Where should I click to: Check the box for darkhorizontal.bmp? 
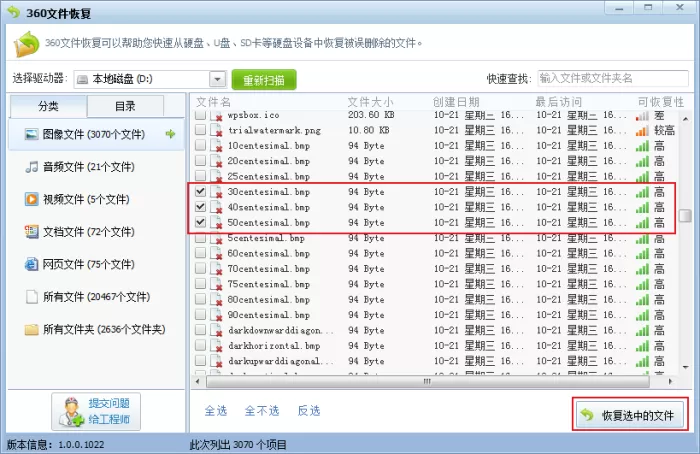200,345
